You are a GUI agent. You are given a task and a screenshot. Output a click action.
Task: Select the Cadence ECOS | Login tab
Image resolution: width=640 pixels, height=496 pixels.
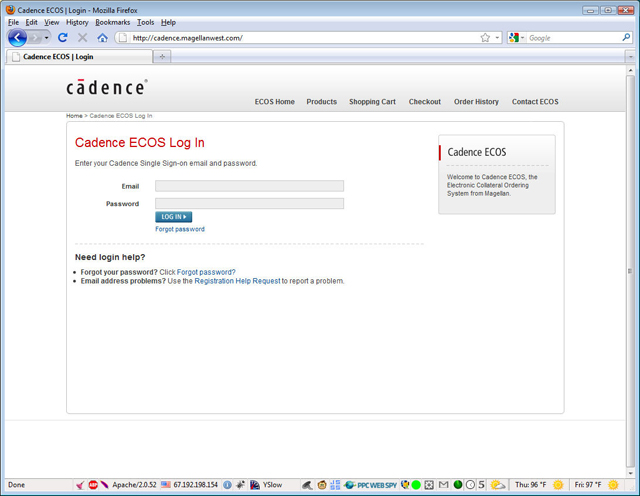[79, 57]
